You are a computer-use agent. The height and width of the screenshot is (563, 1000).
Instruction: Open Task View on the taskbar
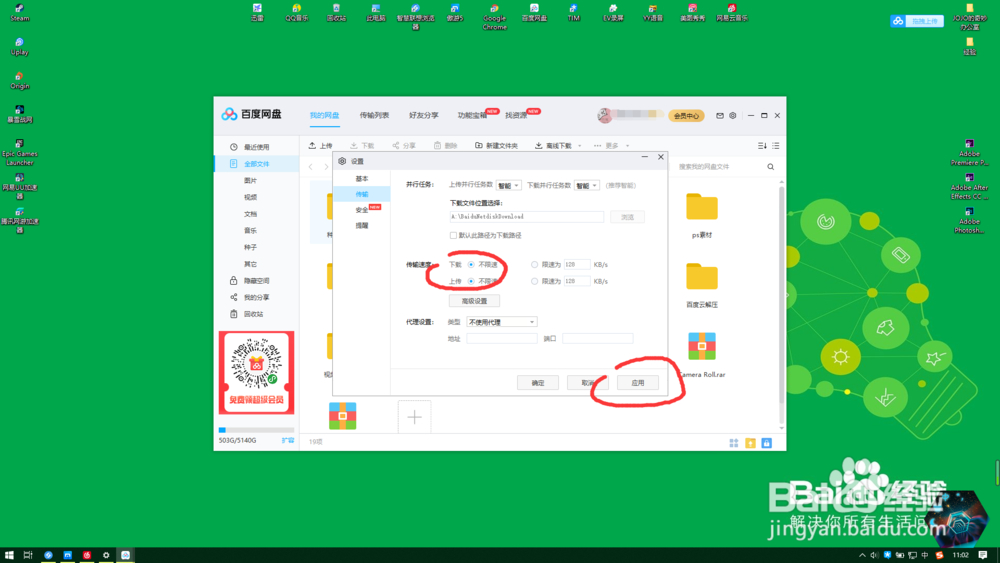28,555
